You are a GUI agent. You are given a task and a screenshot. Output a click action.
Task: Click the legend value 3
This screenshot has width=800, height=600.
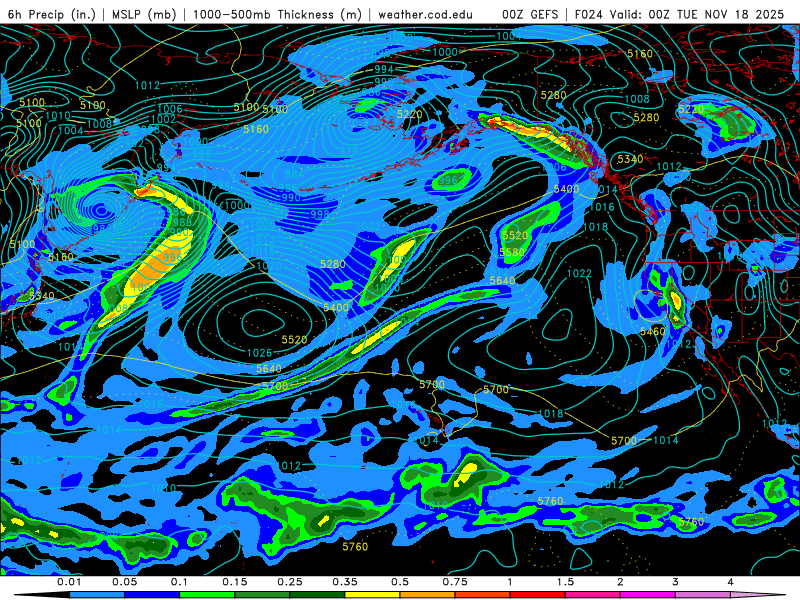click(x=675, y=582)
